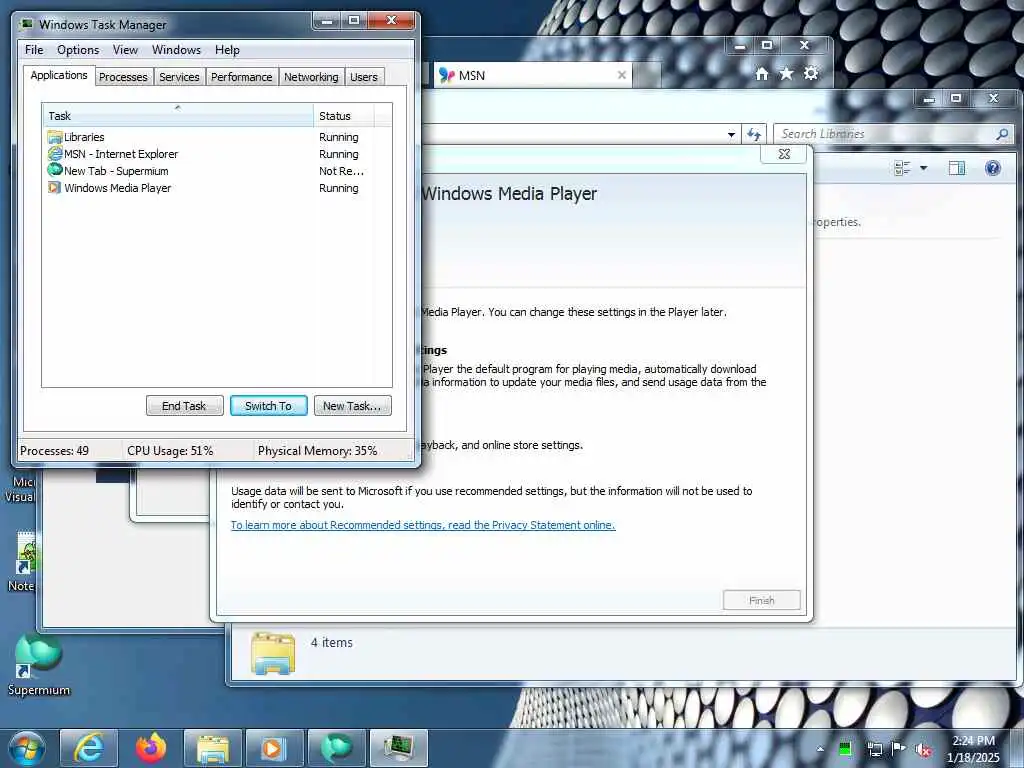Select the Libraries task row
The height and width of the screenshot is (768, 1024).
217,137
